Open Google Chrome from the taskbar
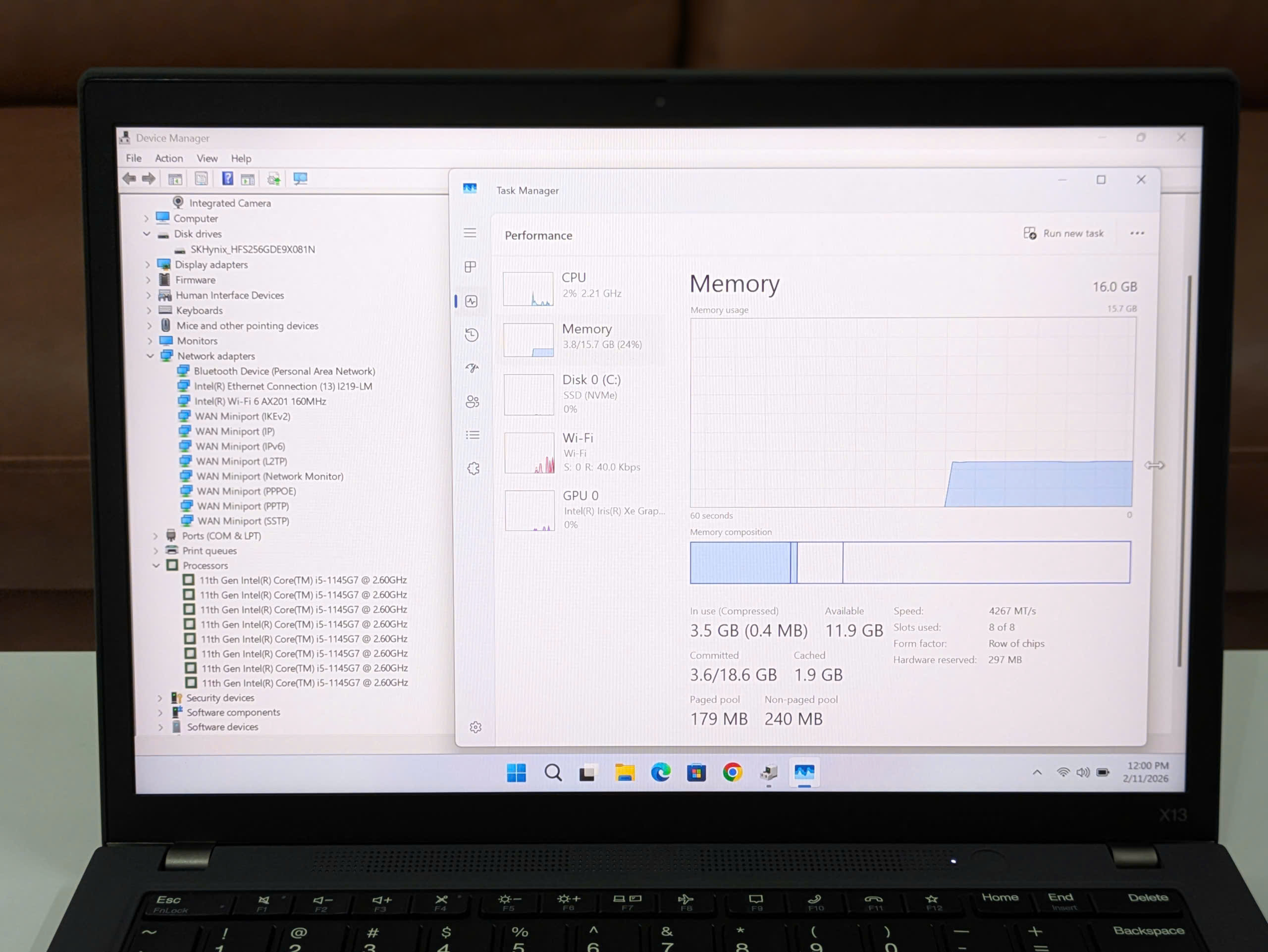Image resolution: width=1268 pixels, height=952 pixels. point(732,773)
